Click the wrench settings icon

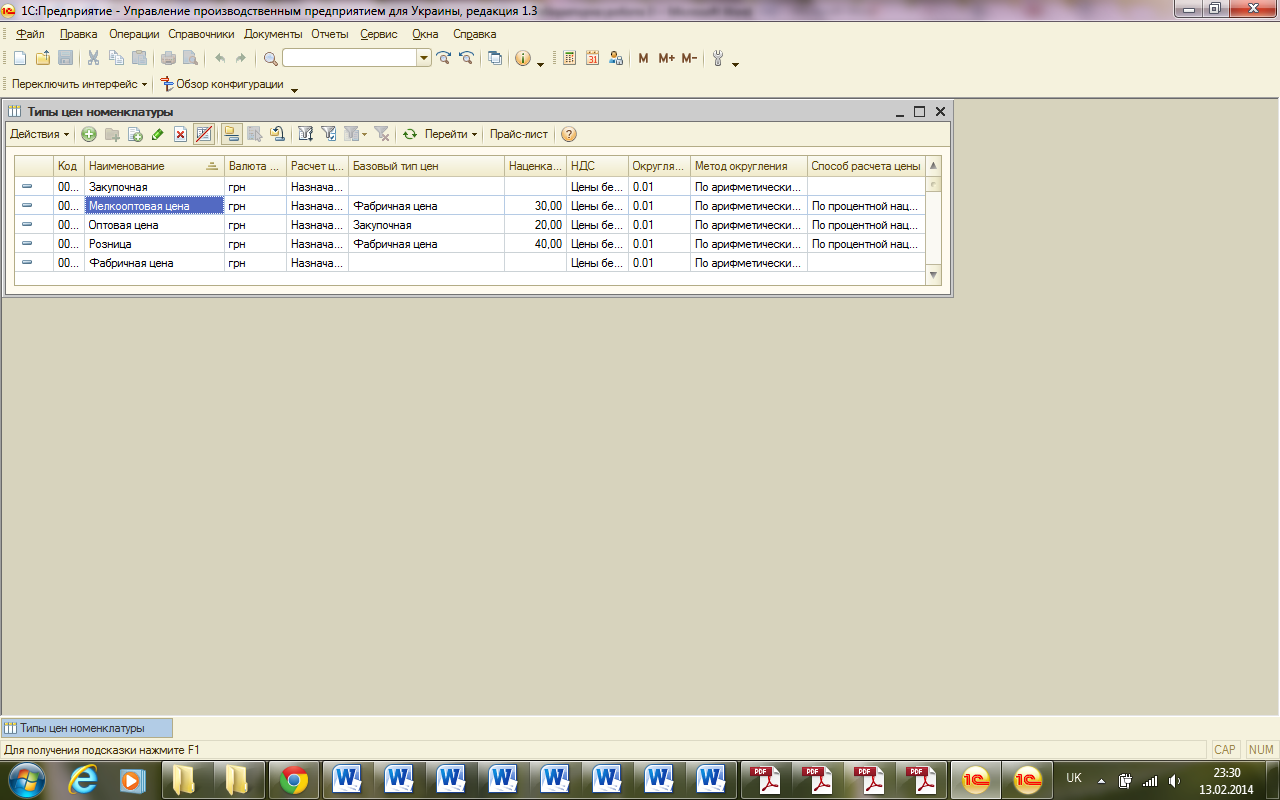(x=718, y=59)
